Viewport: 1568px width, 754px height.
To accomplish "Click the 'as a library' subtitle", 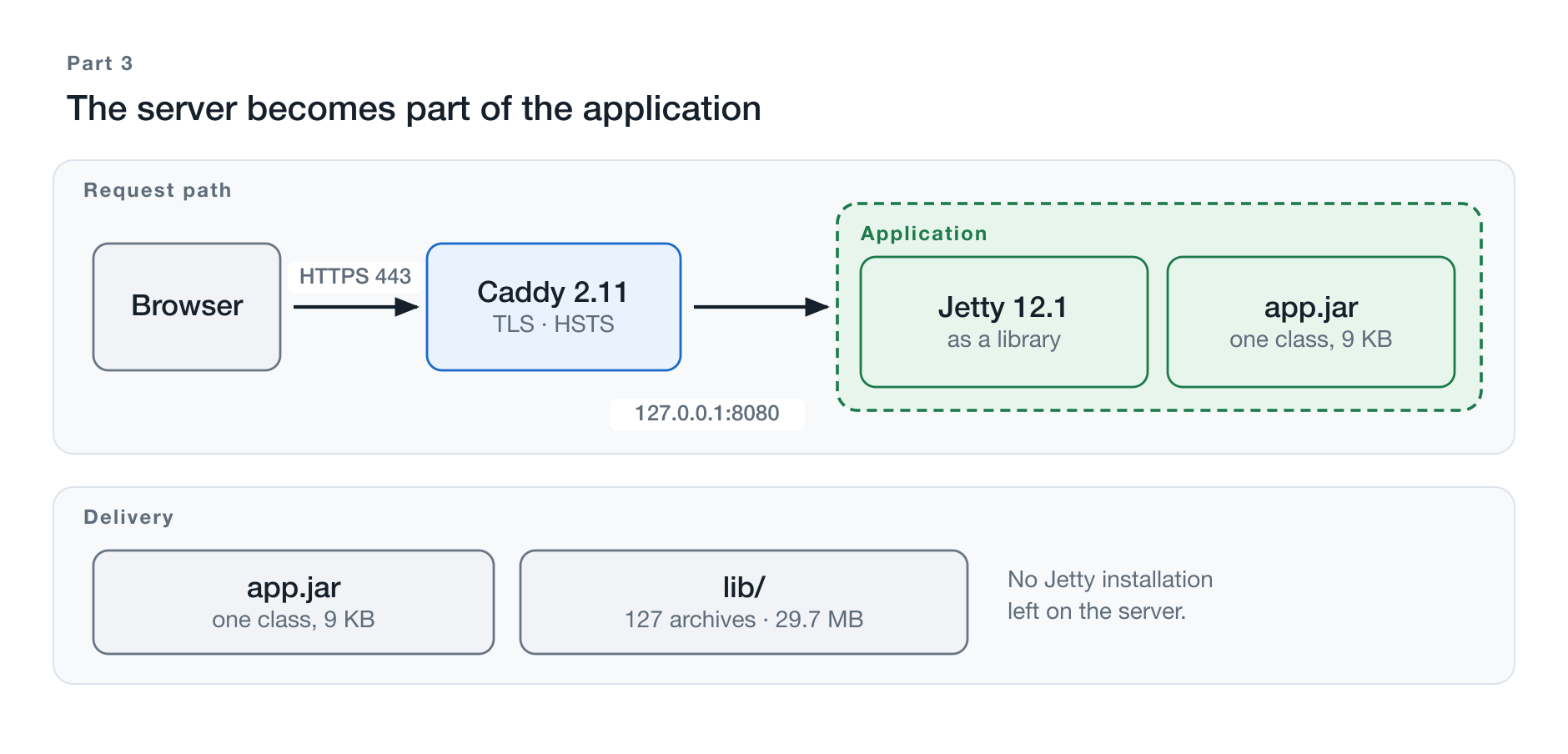I will (1004, 339).
